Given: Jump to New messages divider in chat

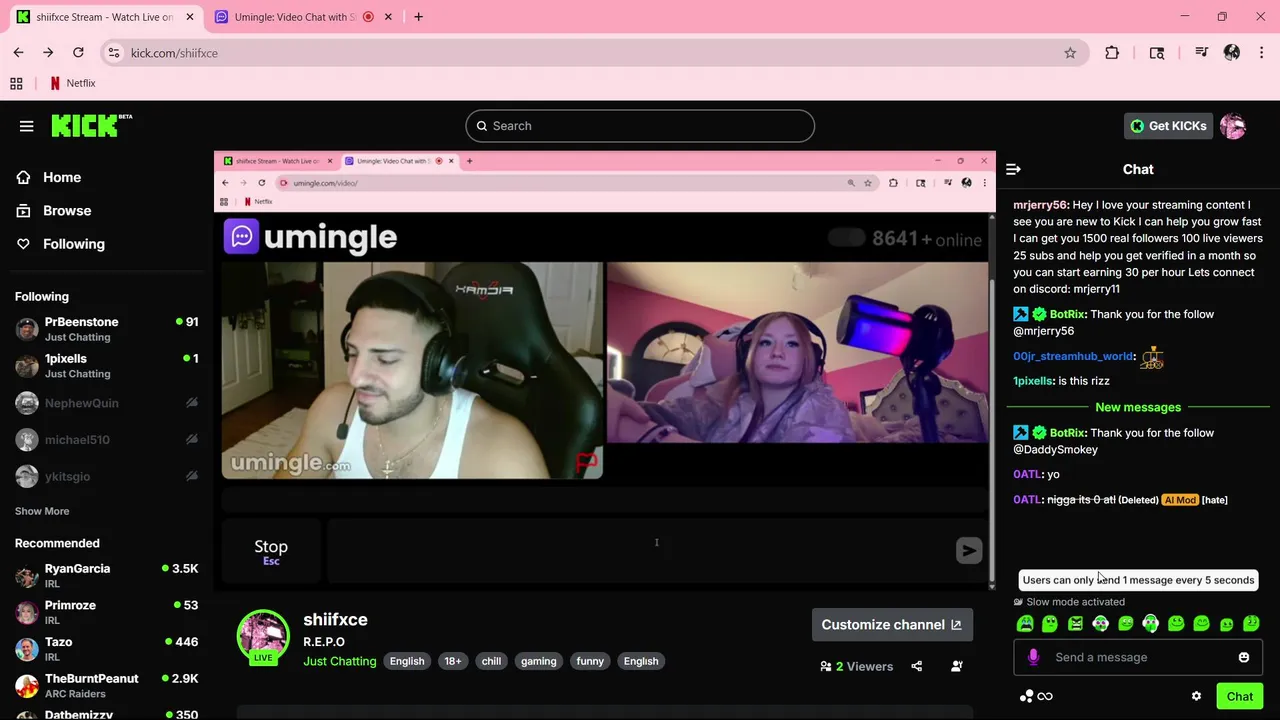Looking at the screenshot, I should point(1138,407).
